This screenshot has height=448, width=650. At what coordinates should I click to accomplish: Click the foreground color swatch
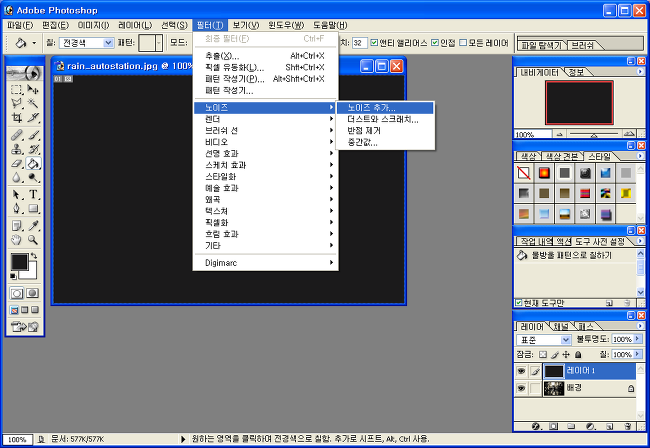tap(19, 262)
